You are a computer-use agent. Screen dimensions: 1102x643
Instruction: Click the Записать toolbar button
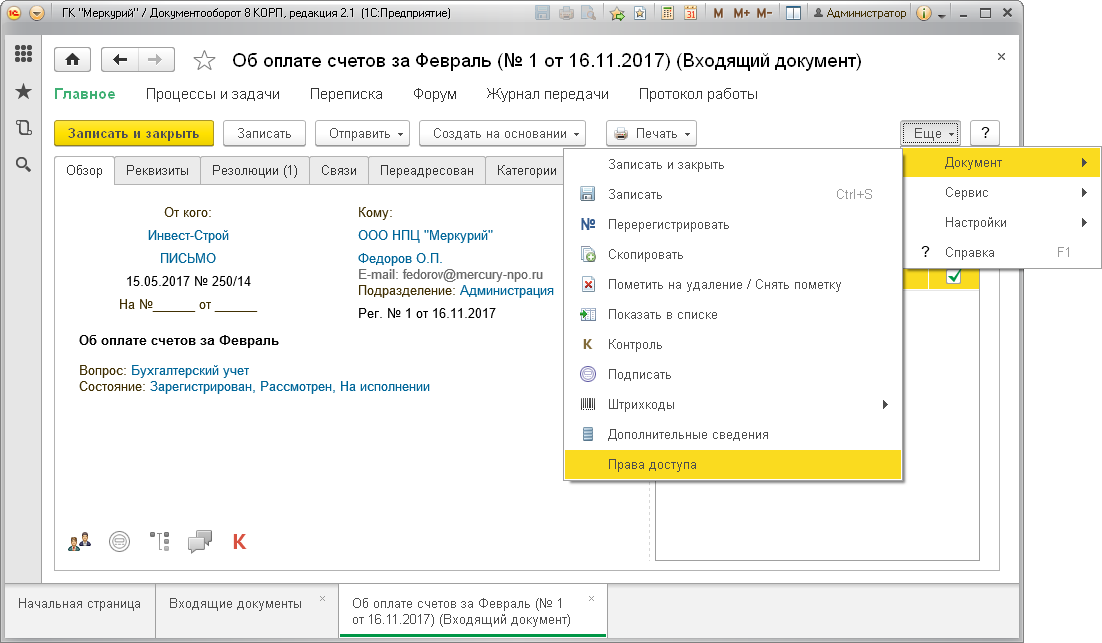coord(264,134)
